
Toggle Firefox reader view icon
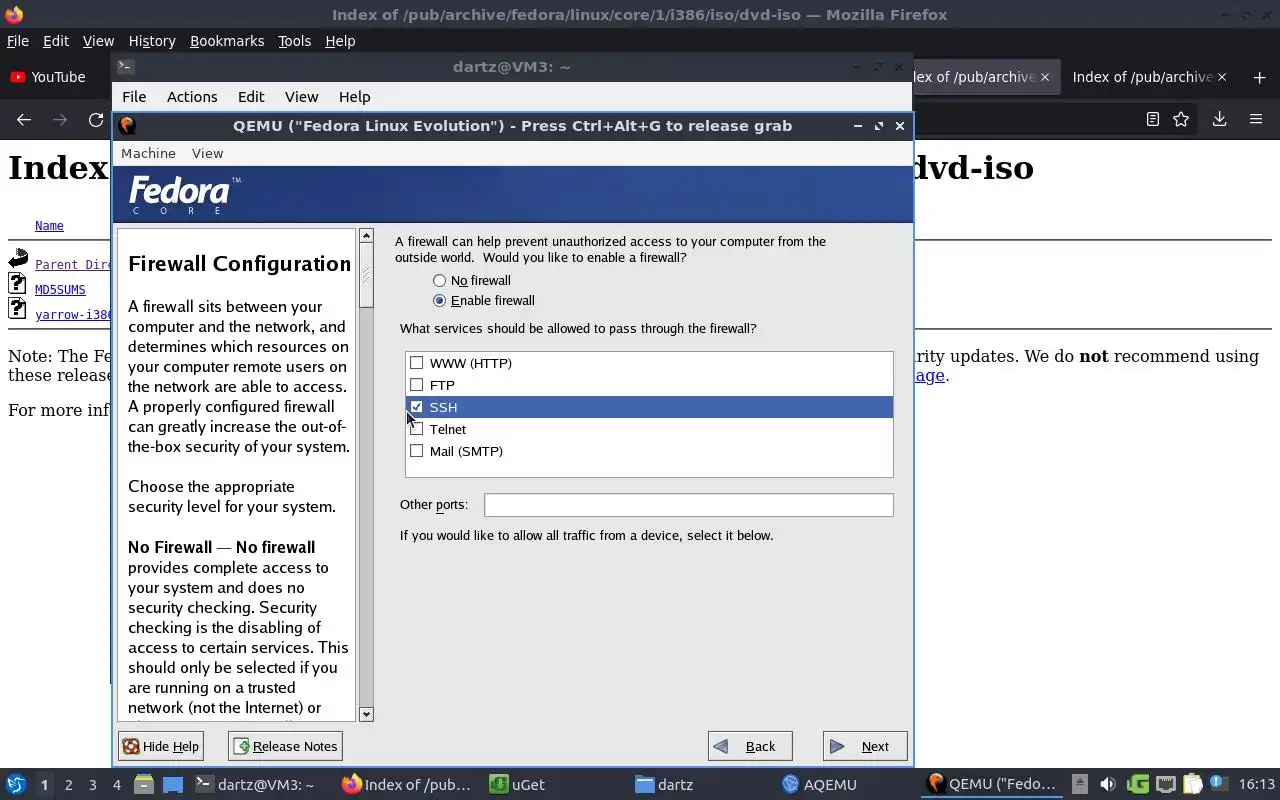coord(1152,119)
